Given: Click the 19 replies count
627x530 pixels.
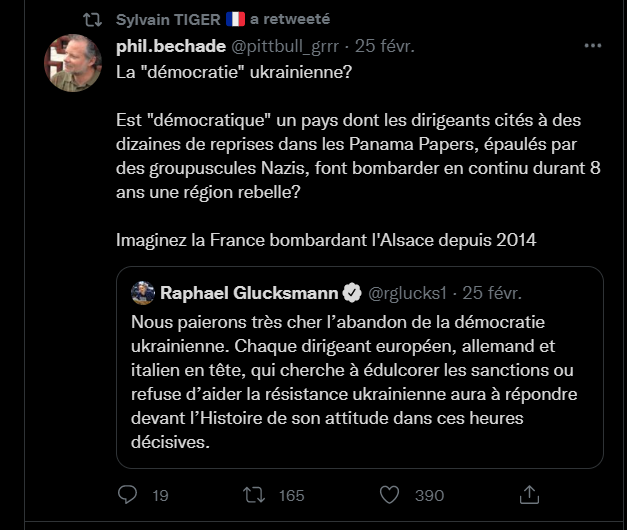Looking at the screenshot, I should (x=160, y=494).
